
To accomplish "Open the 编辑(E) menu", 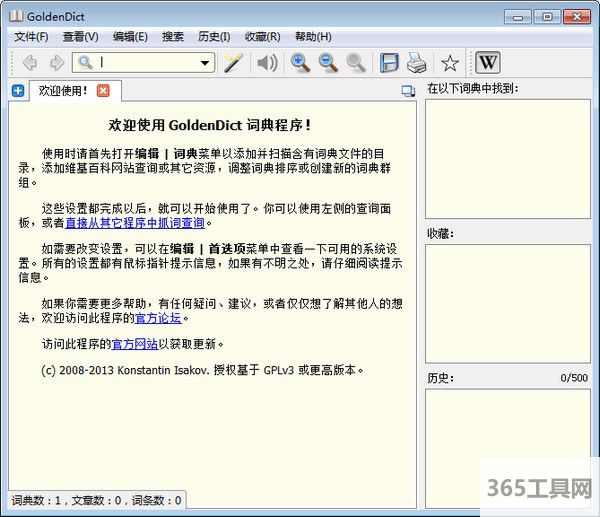I will click(x=130, y=37).
